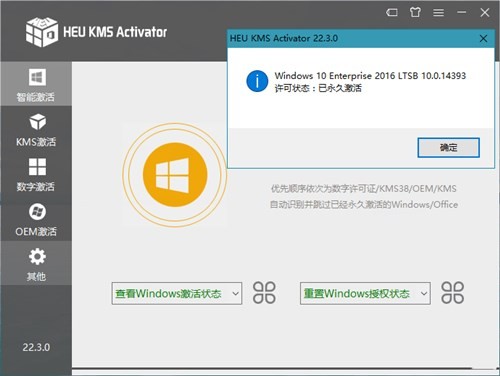Select the KMS激活 sidebar tab
This screenshot has width=500, height=376.
36,129
